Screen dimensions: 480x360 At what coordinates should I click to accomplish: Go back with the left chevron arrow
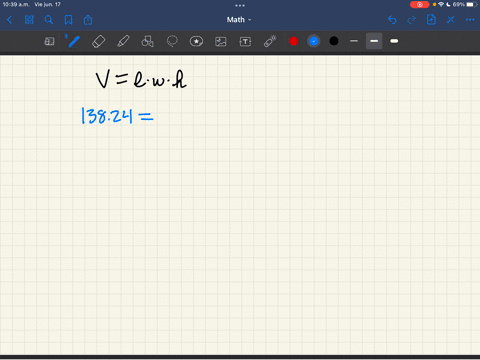(x=9, y=20)
